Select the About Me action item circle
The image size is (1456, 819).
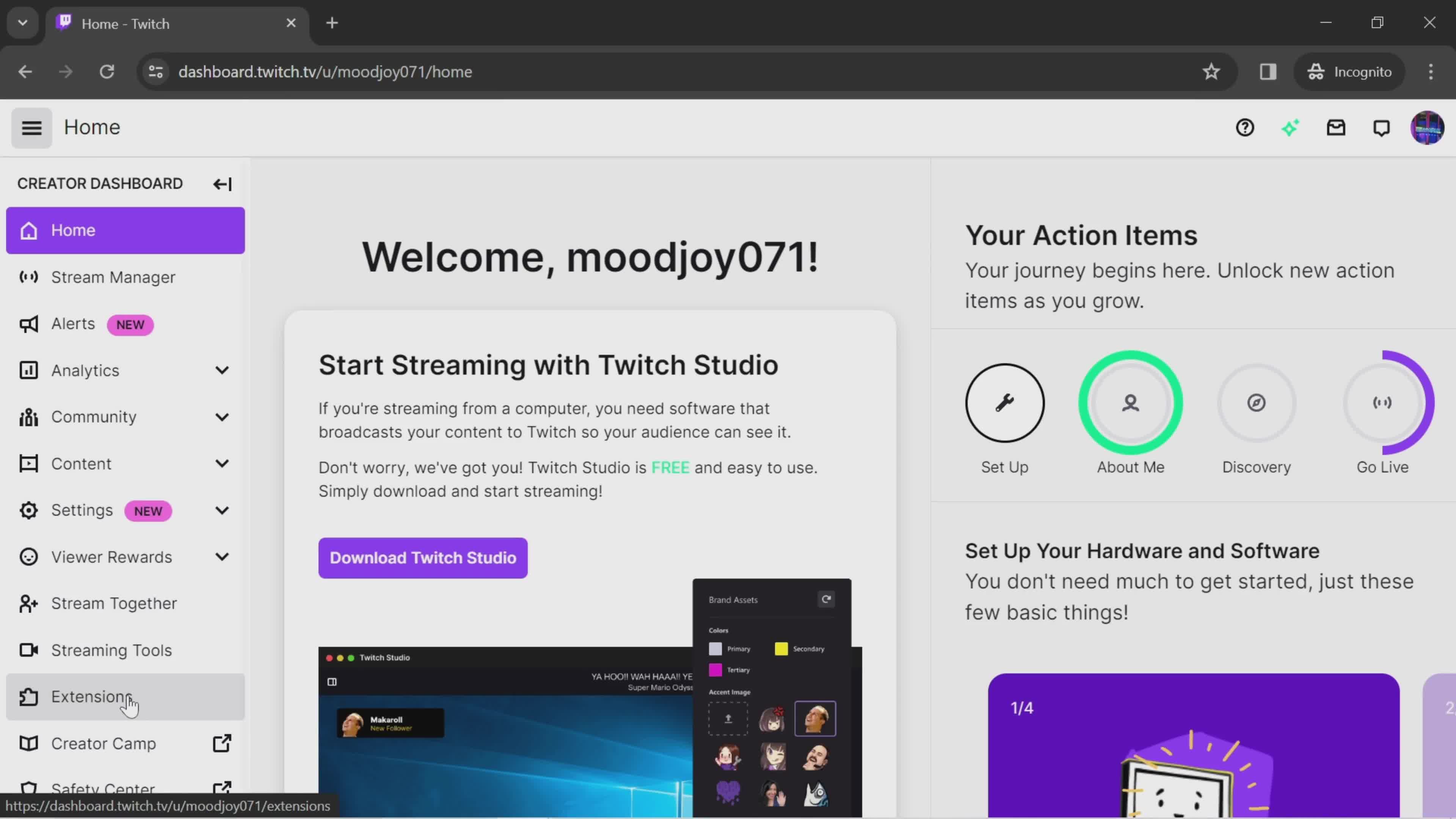click(x=1130, y=402)
